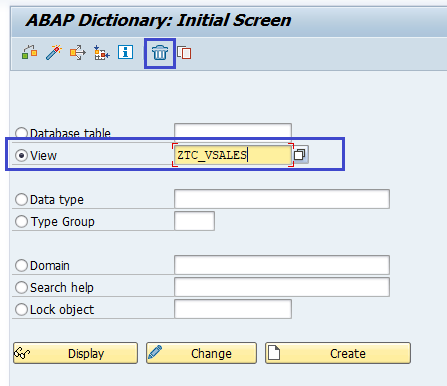This screenshot has height=386, width=447.
Task: Select the Database table radio button
Action: tap(21, 133)
